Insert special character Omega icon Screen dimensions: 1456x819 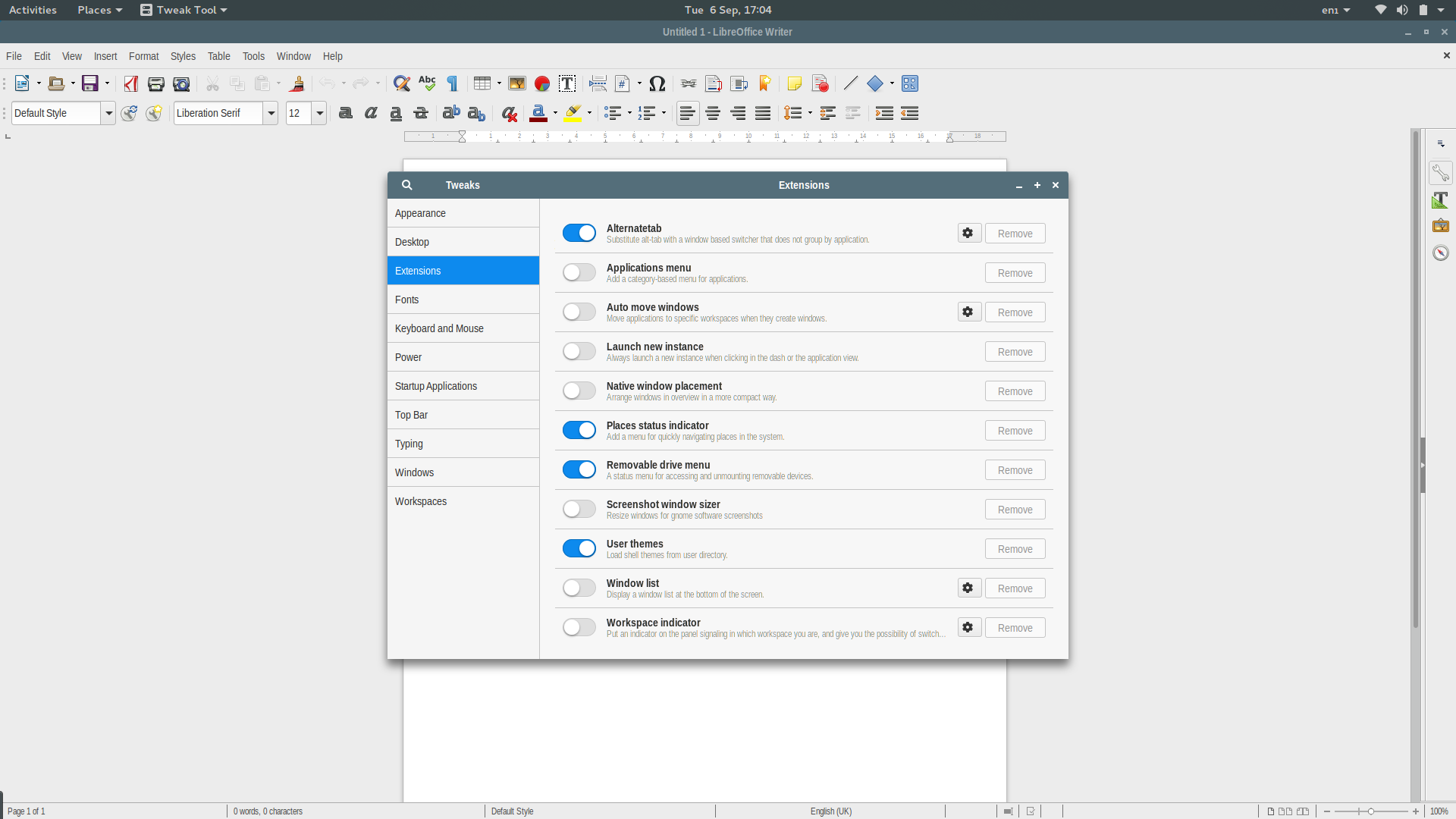click(x=657, y=83)
